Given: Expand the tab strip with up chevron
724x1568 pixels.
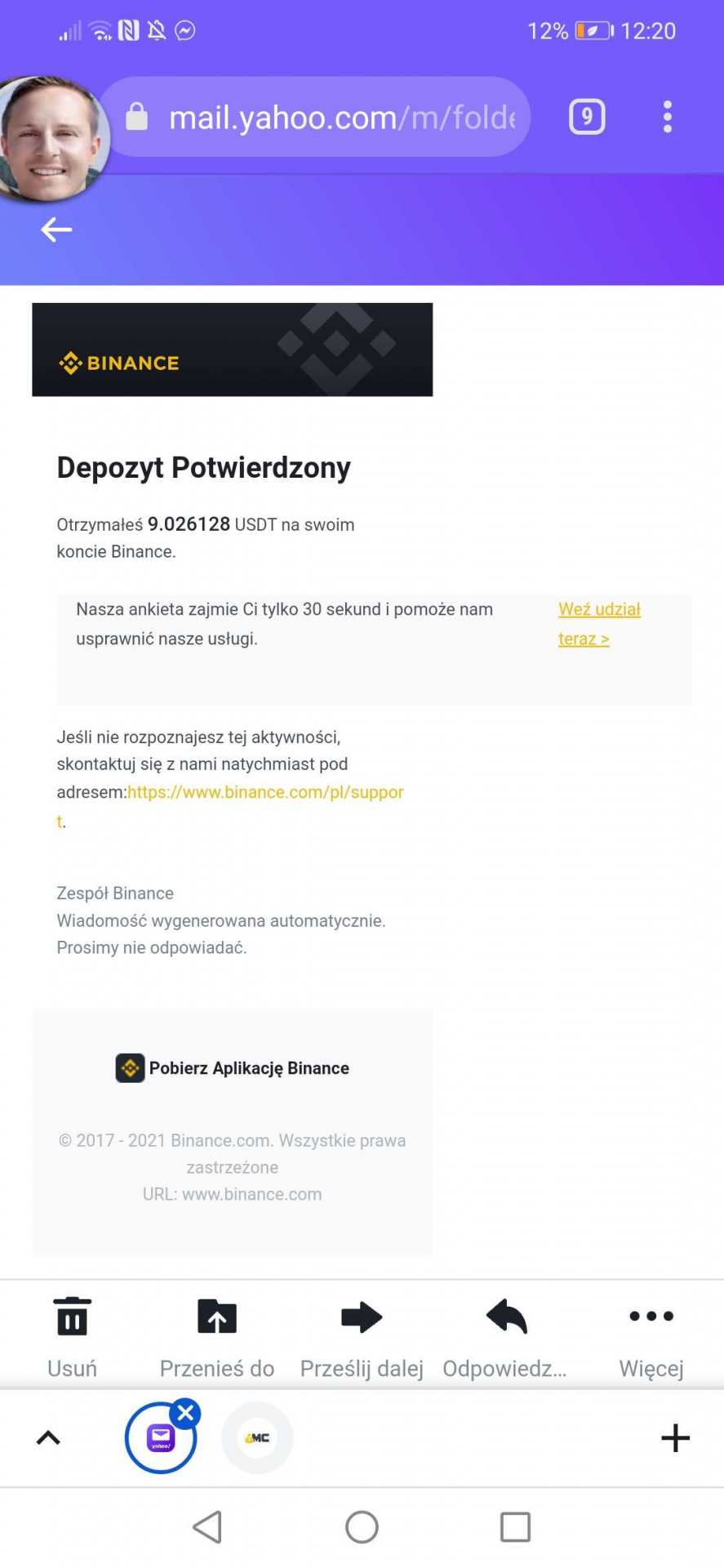Looking at the screenshot, I should tap(48, 1438).
